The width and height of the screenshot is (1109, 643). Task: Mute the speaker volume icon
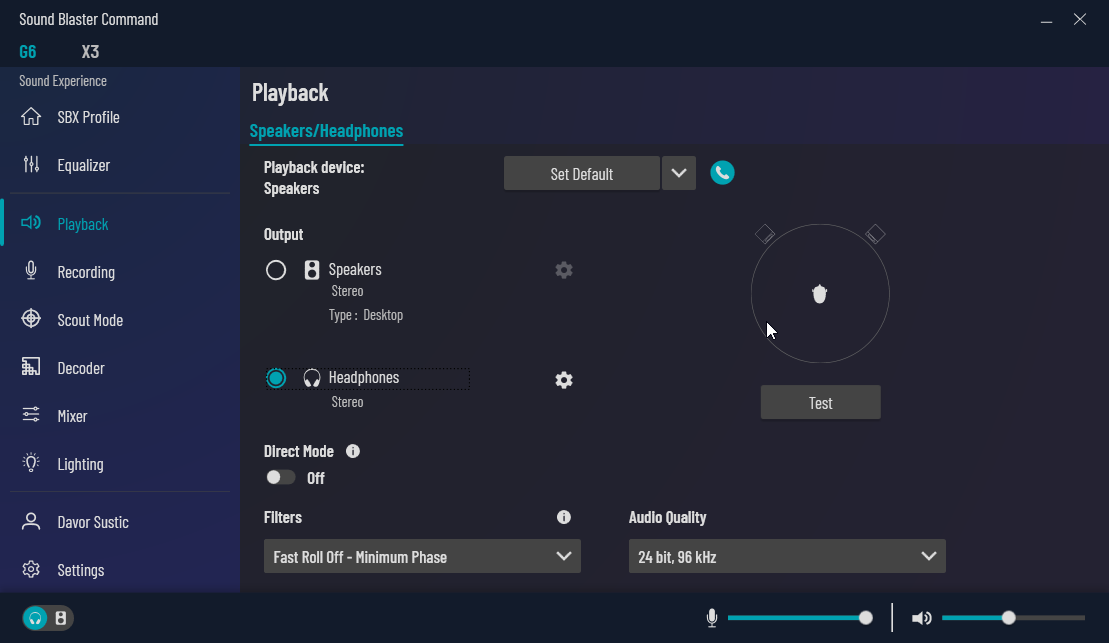click(922, 618)
